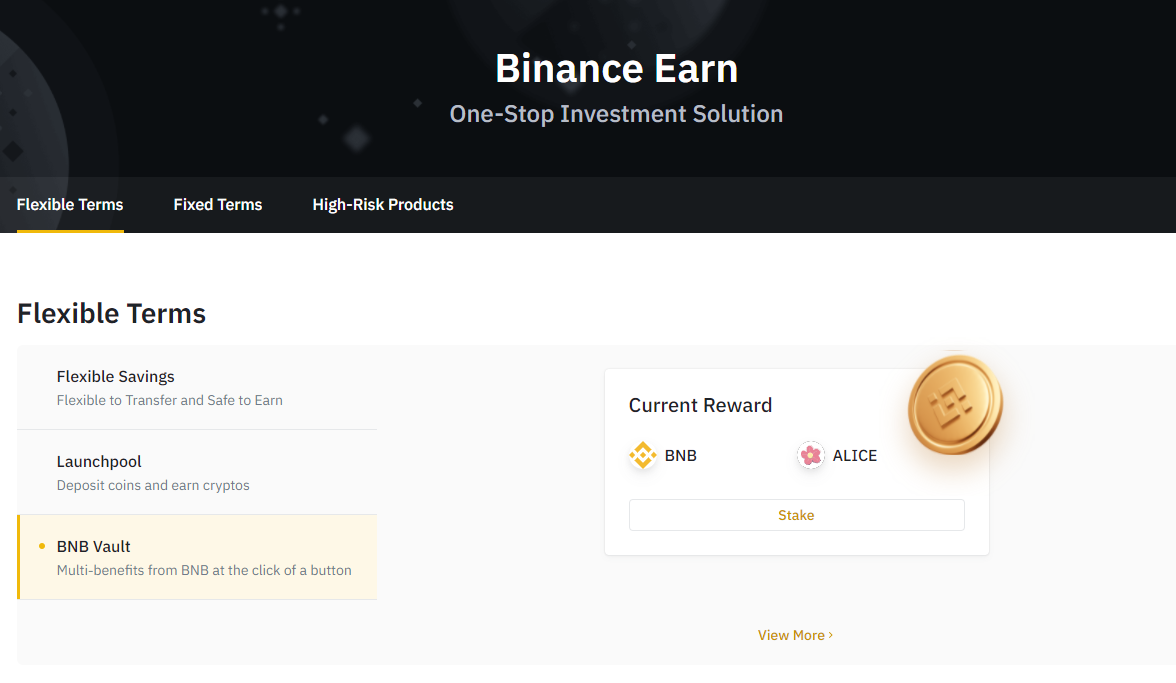Click the yellow bullet next to BNB Vault
Viewport: 1176px width, 683px height.
click(x=42, y=547)
